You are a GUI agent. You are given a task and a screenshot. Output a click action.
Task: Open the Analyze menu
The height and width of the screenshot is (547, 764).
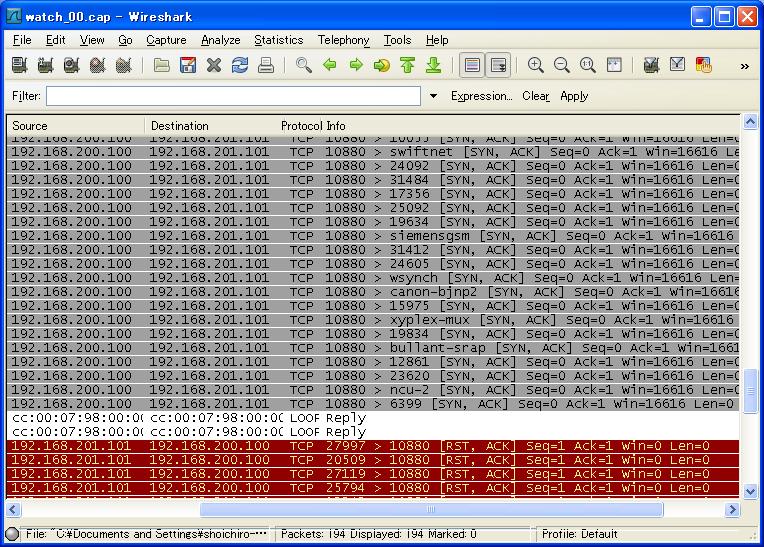click(x=221, y=40)
